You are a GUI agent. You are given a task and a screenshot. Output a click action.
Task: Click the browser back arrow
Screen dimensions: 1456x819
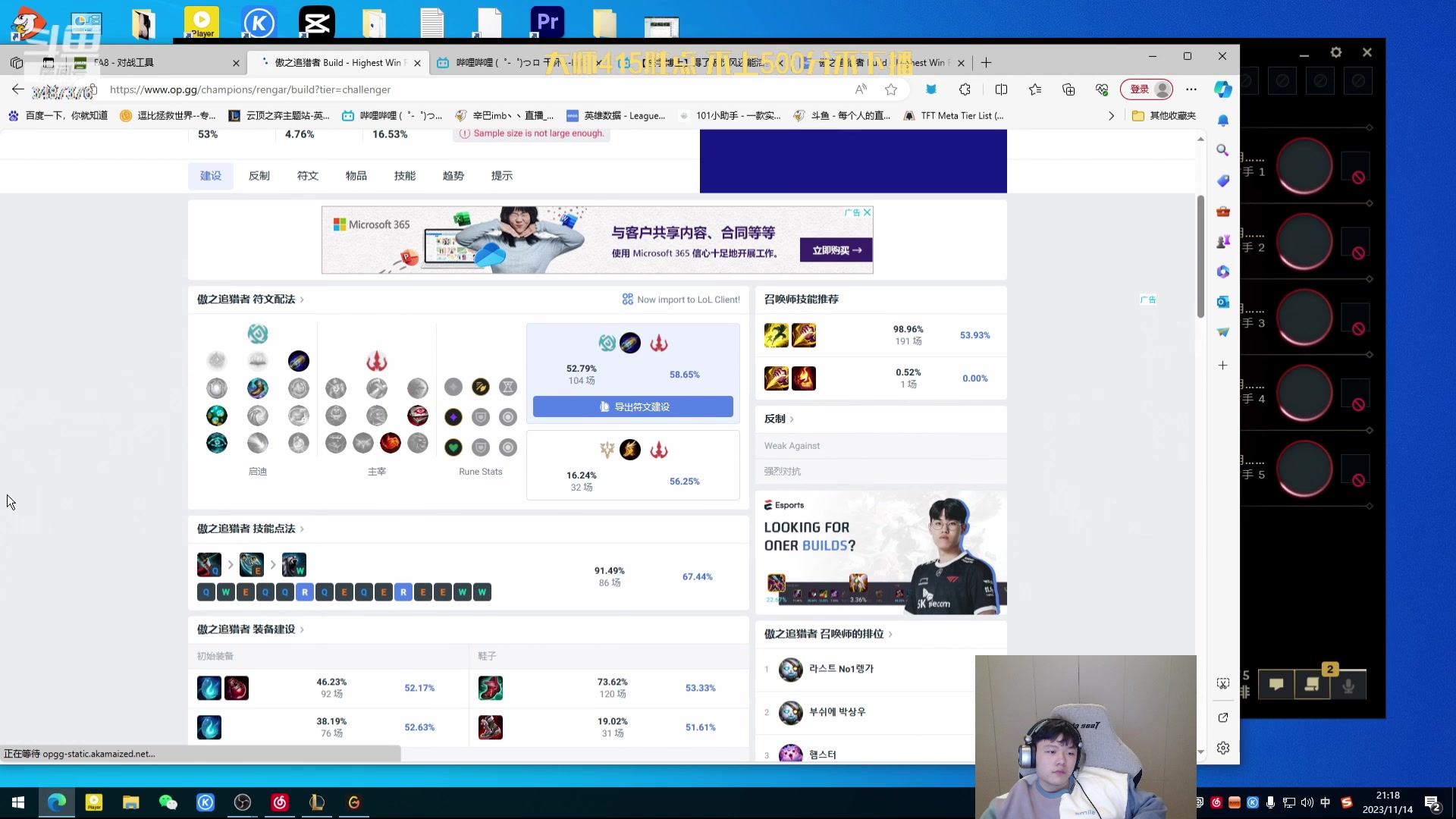tap(18, 89)
